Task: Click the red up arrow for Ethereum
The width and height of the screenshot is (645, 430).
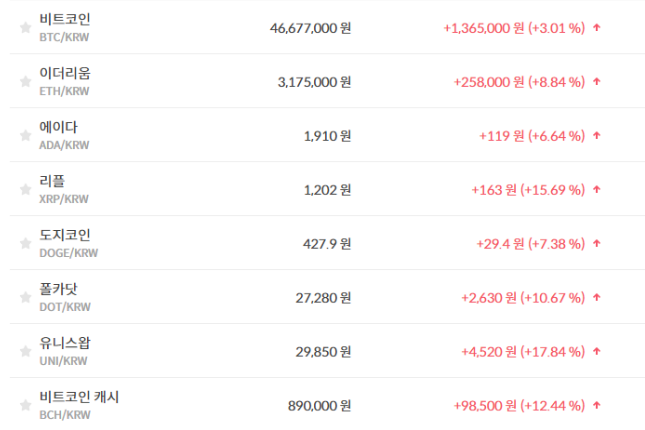Action: coord(597,82)
